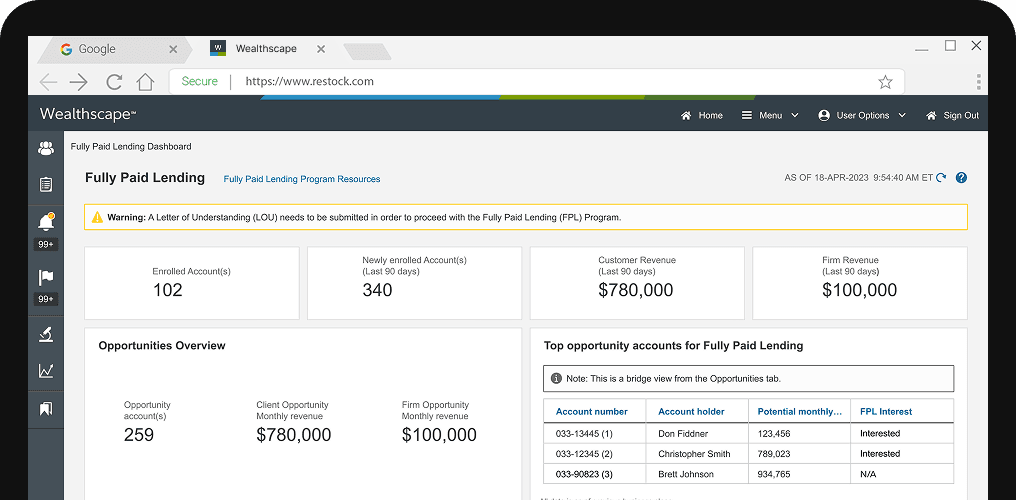This screenshot has width=1016, height=500.
Task: Click the 99+ badge under bell icon
Action: point(46,244)
